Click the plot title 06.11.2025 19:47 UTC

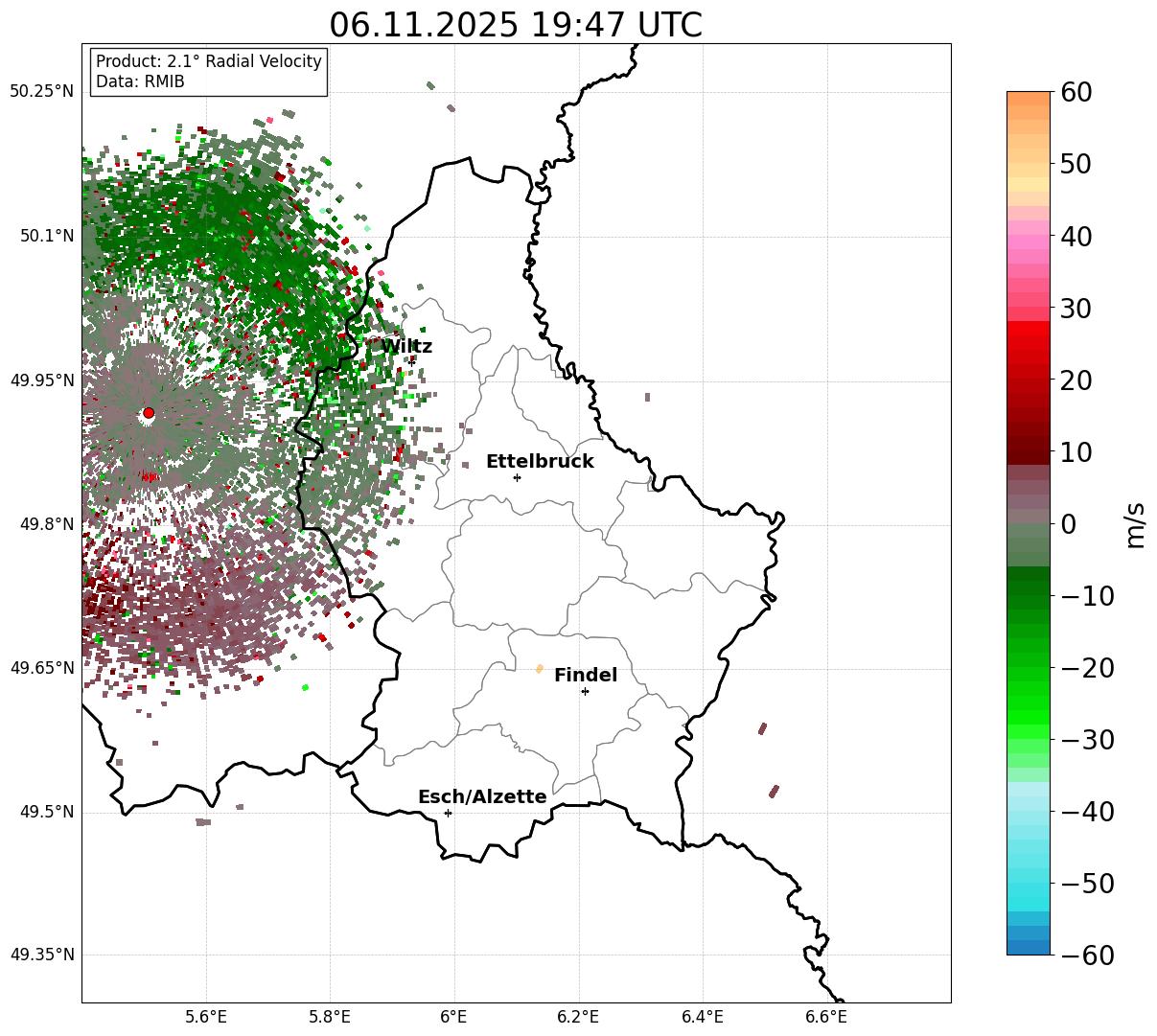pyautogui.click(x=516, y=24)
